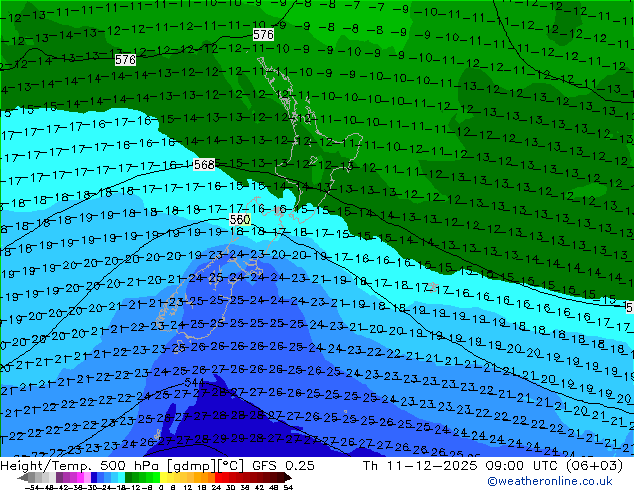The height and width of the screenshot is (490, 634).
Task: Click the '54' legend scale maximum value
Action: (x=288, y=487)
